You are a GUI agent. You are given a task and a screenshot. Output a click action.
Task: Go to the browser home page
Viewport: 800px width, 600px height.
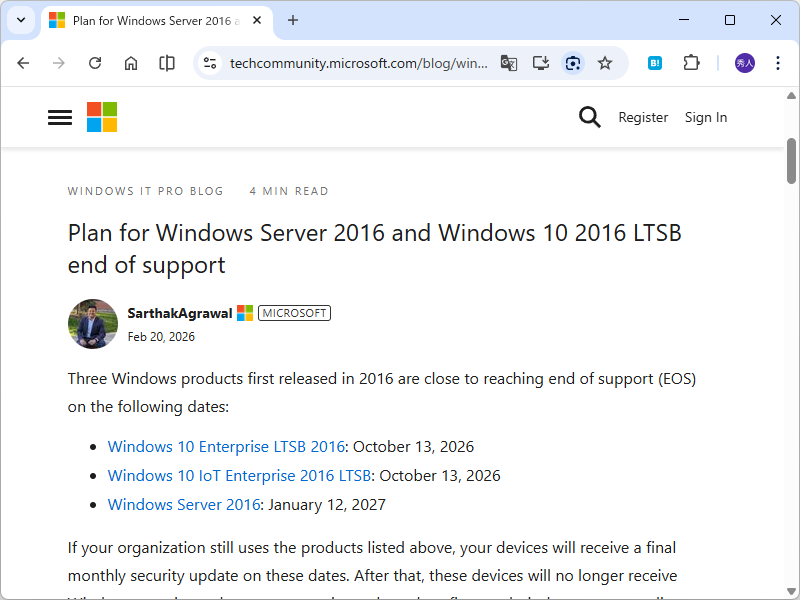[131, 63]
